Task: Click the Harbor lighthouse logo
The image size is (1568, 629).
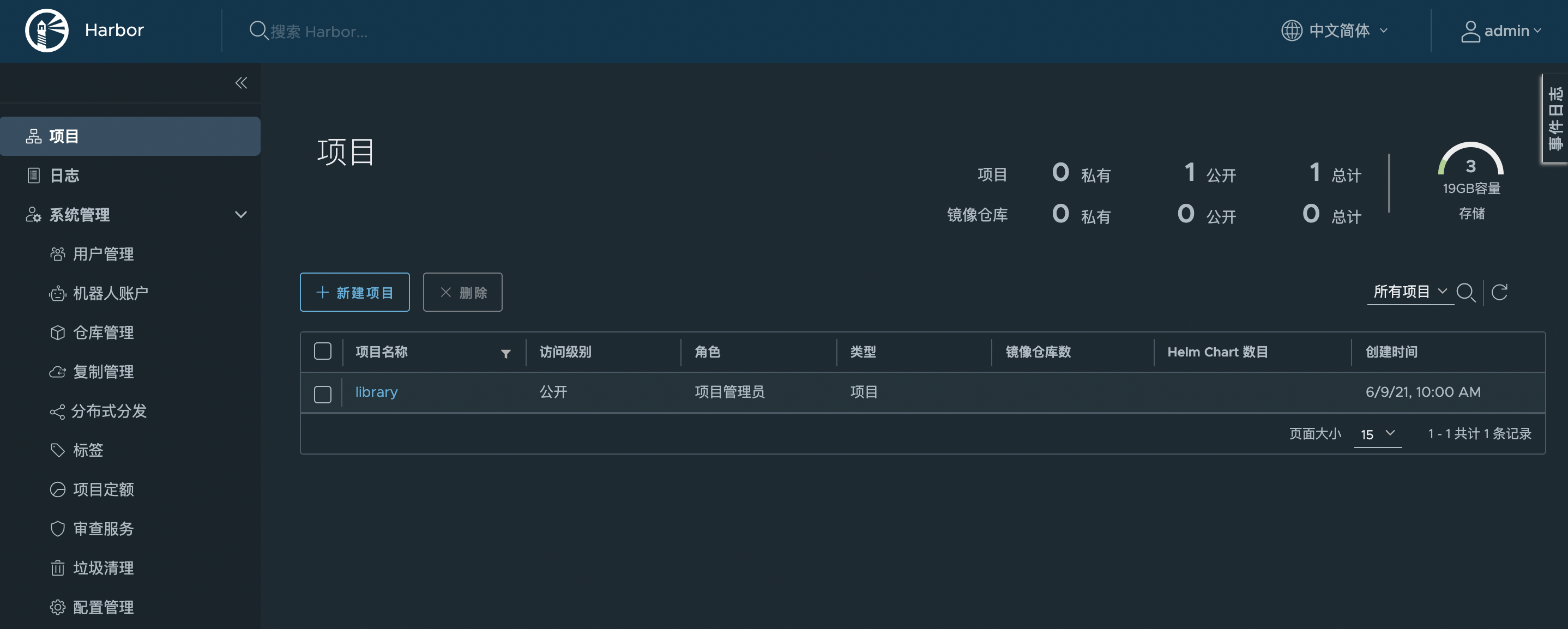Action: pyautogui.click(x=47, y=31)
